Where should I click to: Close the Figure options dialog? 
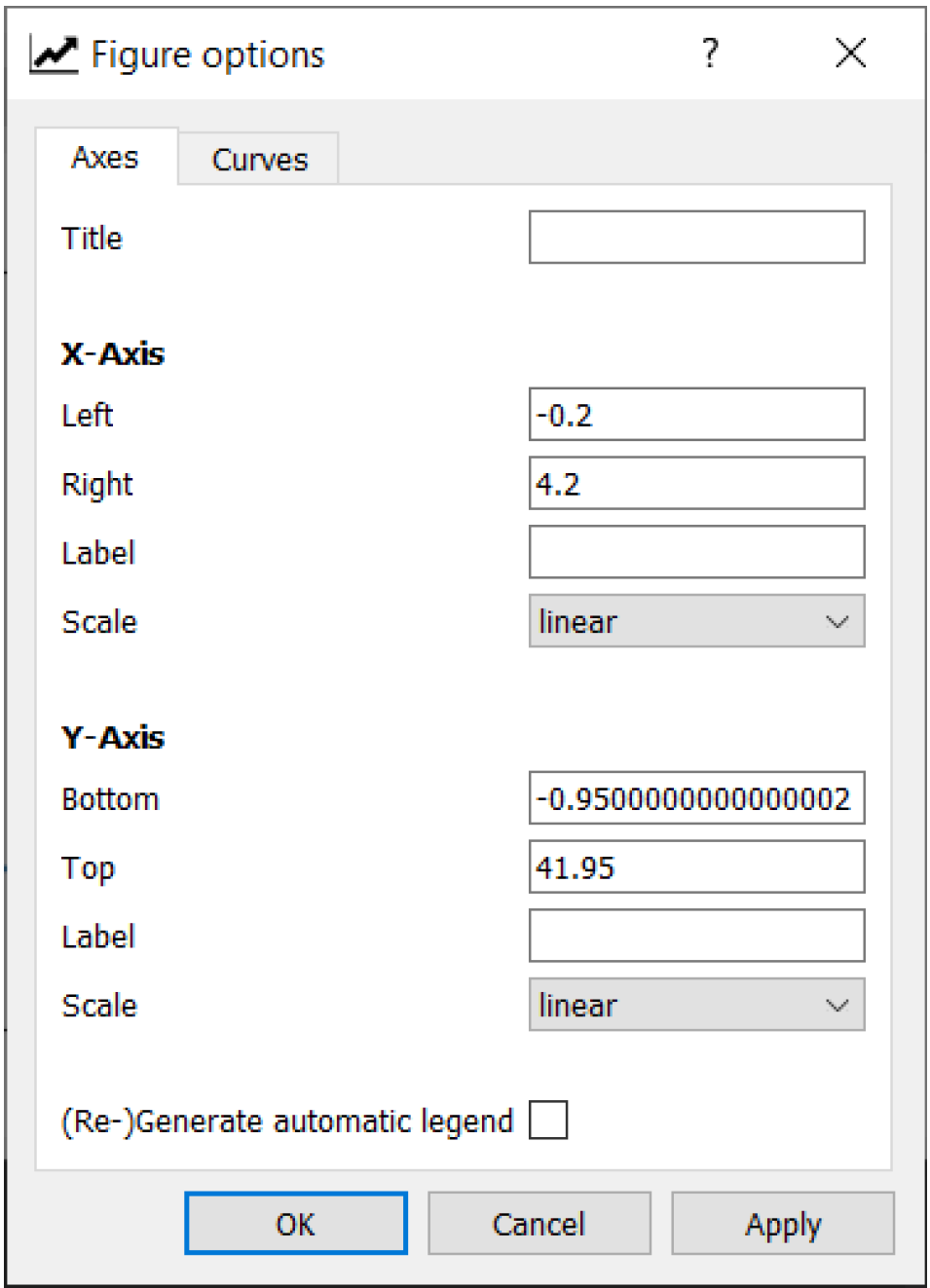[x=850, y=54]
